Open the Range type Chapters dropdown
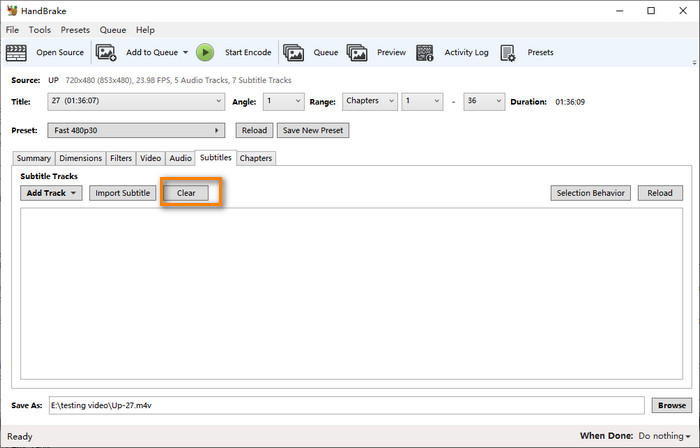This screenshot has width=700, height=448. [x=370, y=101]
